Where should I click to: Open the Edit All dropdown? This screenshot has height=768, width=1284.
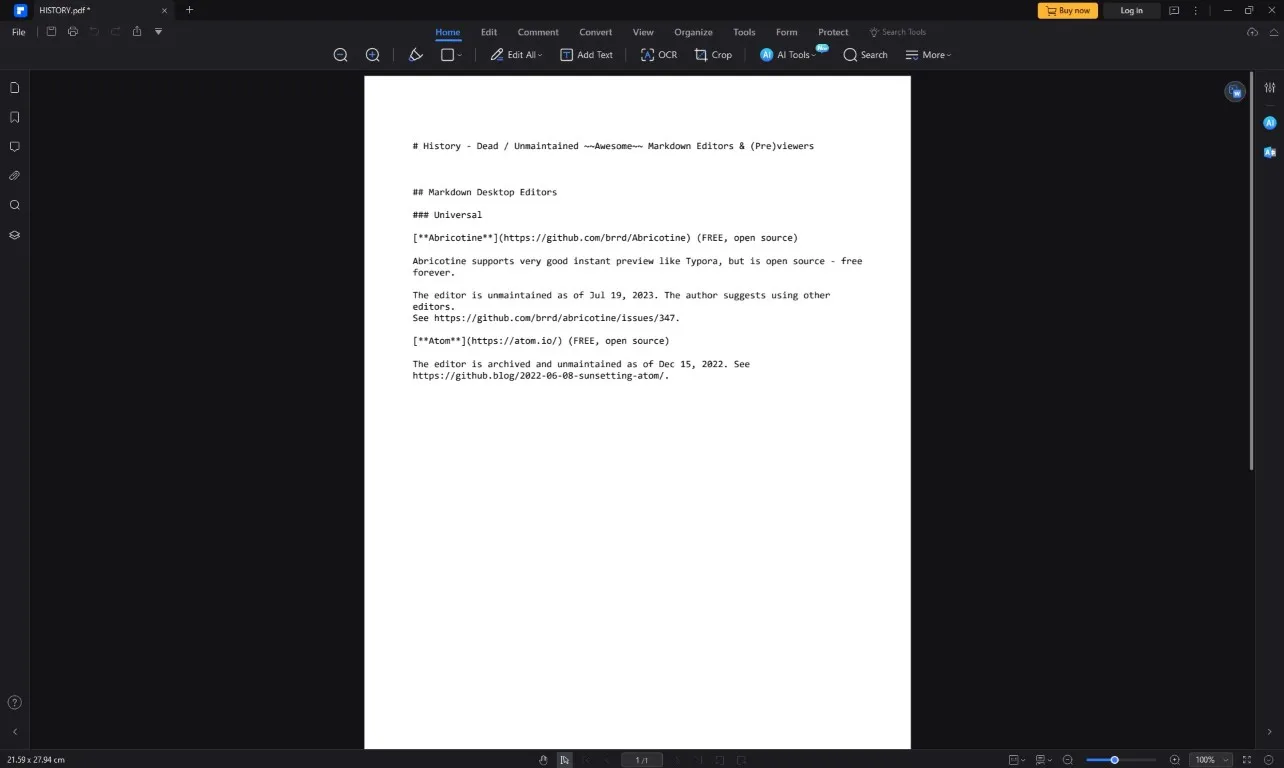[x=516, y=55]
